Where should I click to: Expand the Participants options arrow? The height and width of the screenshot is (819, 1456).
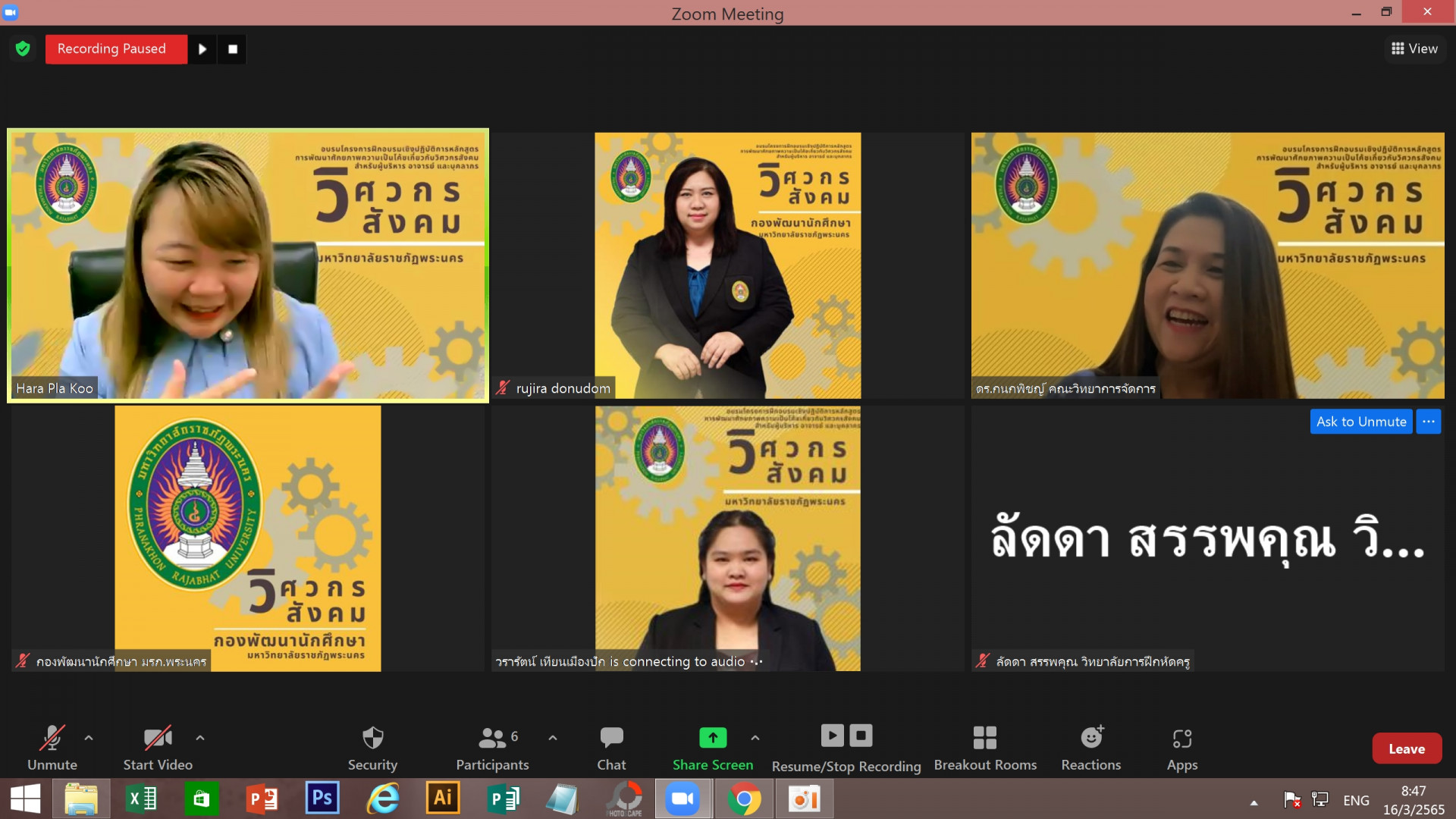[553, 737]
